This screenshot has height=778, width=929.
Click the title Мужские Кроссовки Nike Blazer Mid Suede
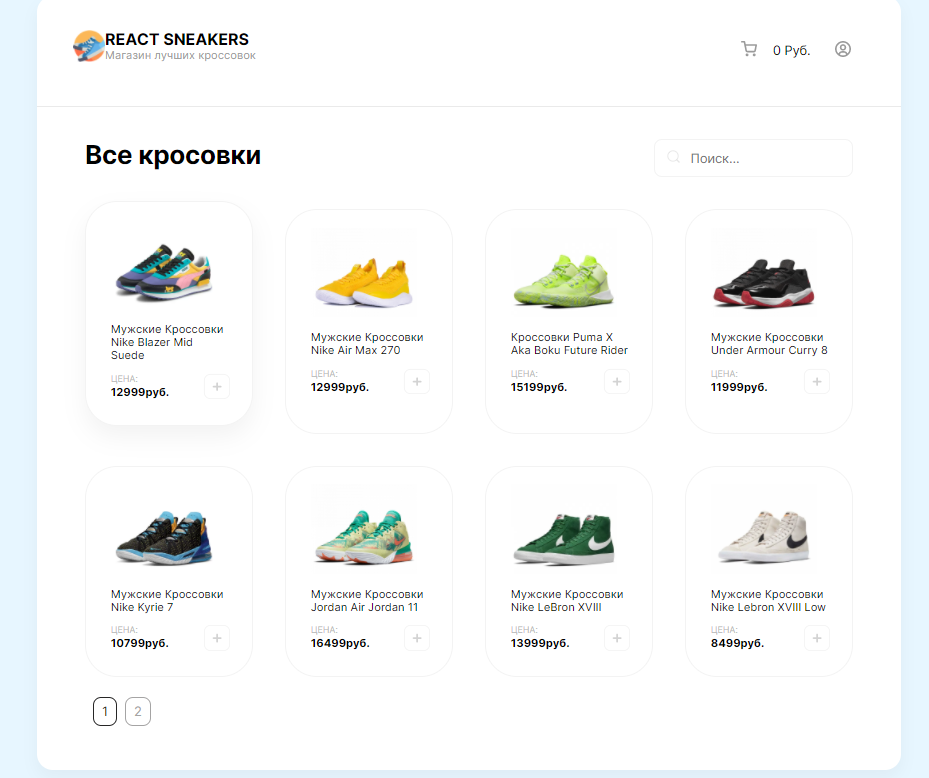coord(167,342)
